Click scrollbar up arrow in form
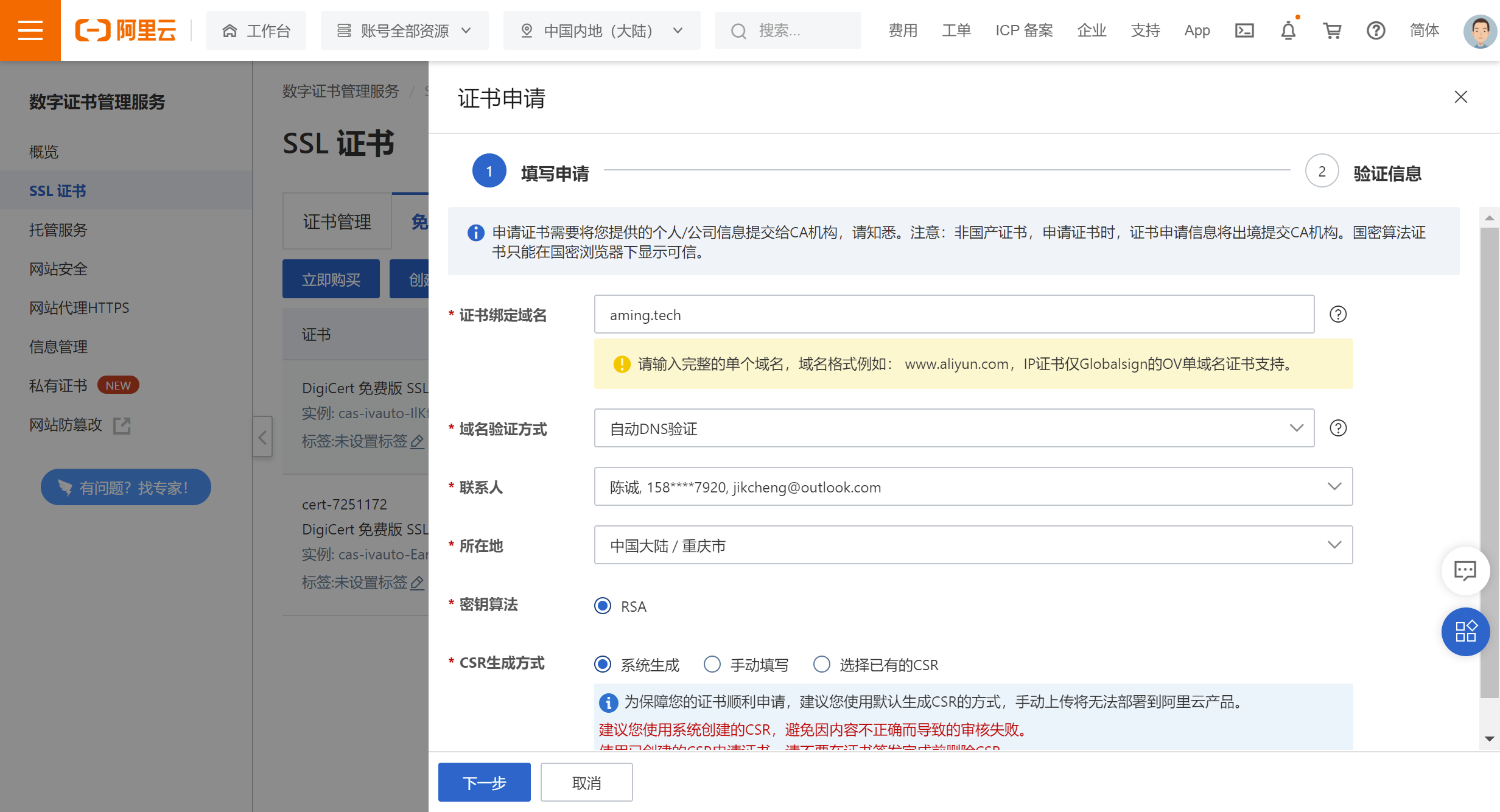 1490,217
